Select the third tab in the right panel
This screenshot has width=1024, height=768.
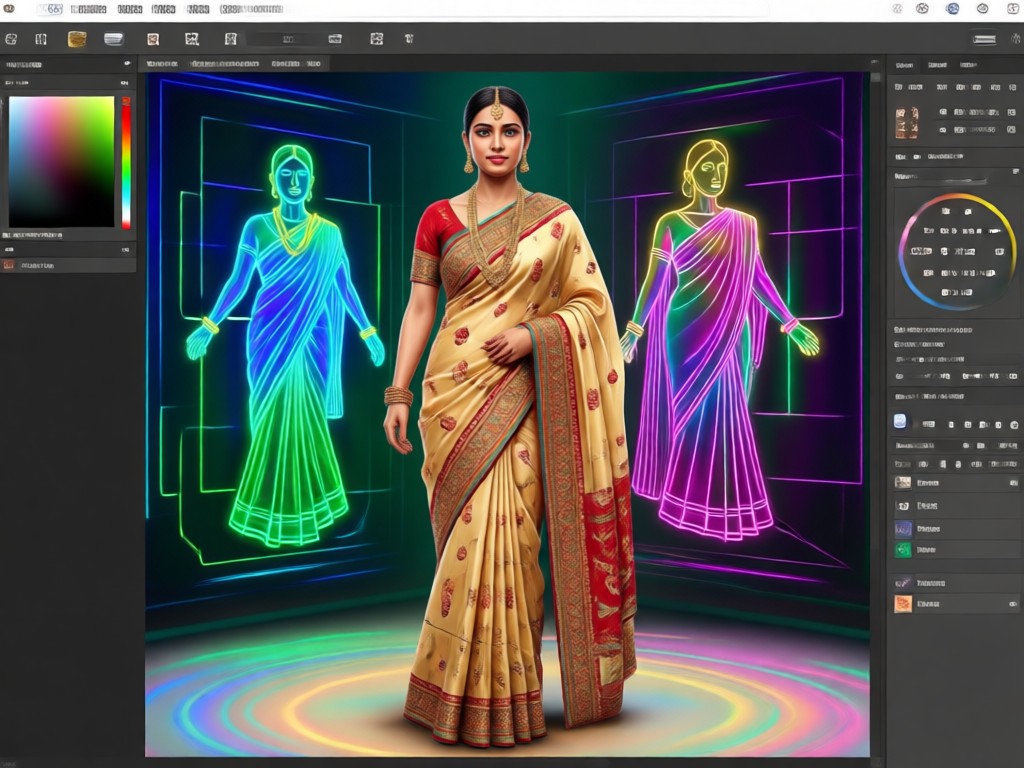pyautogui.click(x=968, y=65)
